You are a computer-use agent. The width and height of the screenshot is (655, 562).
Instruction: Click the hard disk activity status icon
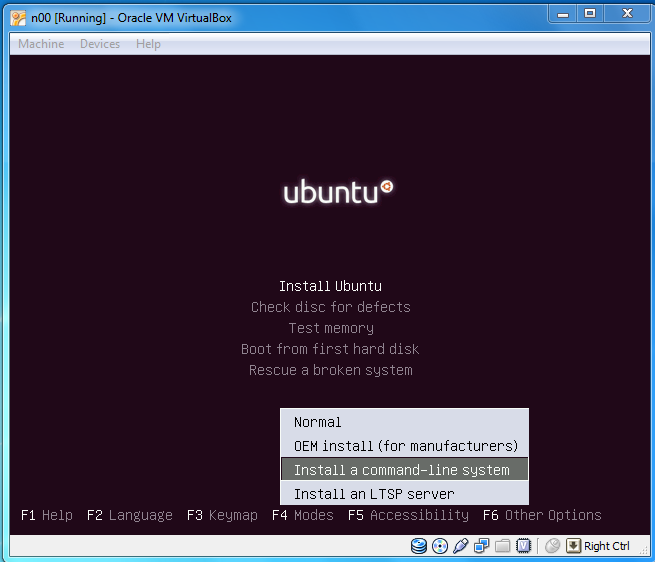[x=419, y=546]
